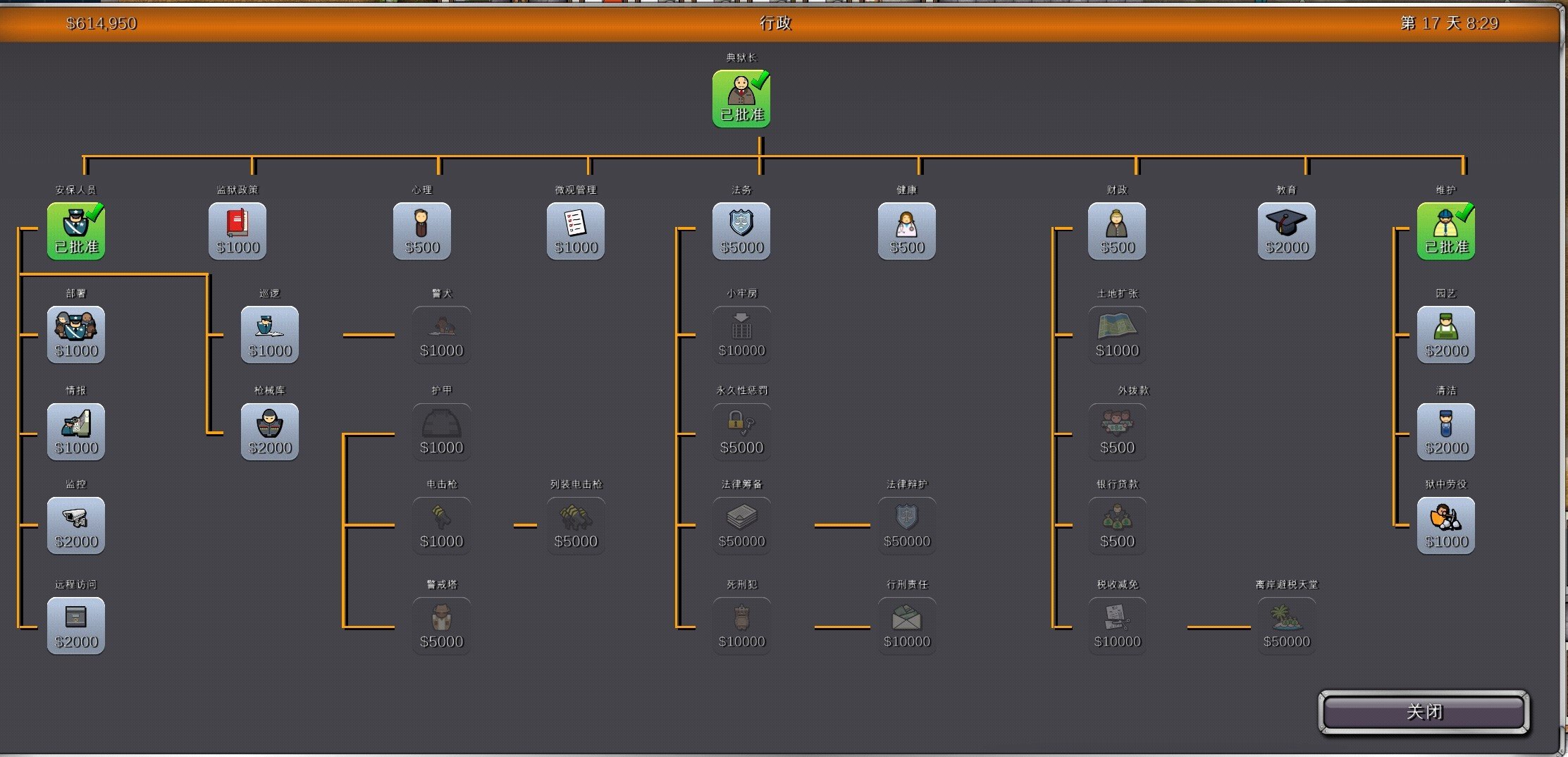Research Intelligence (情报) for $1000

[x=76, y=432]
